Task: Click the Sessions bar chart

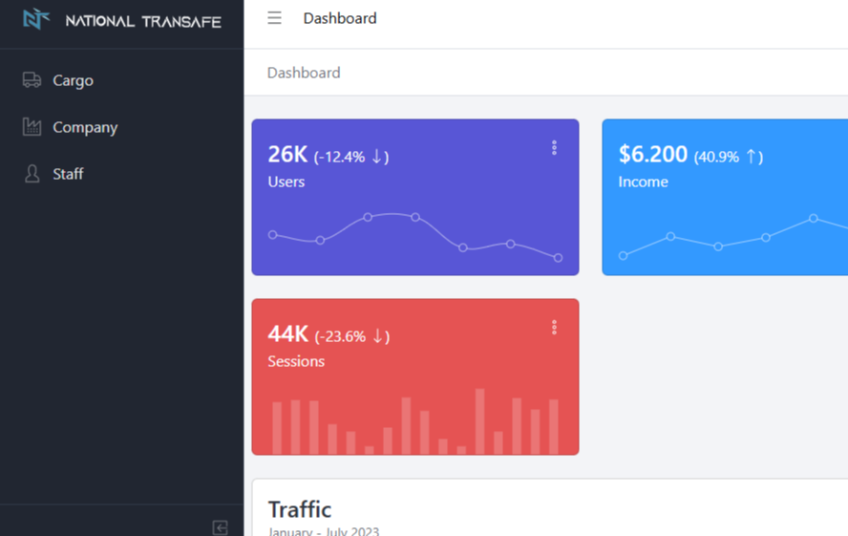Action: pos(415,421)
